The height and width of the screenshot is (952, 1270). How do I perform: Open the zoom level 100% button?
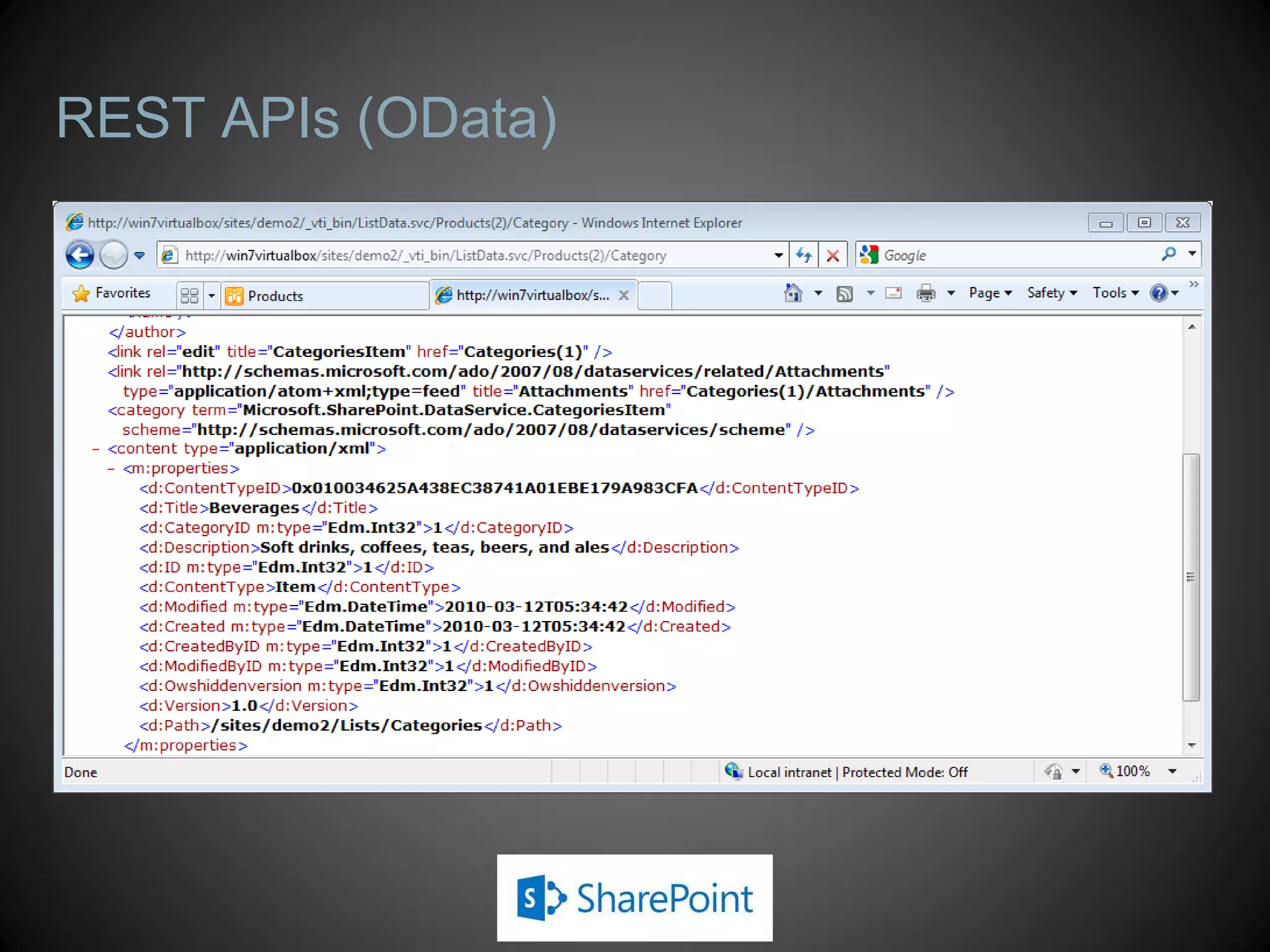(1125, 771)
